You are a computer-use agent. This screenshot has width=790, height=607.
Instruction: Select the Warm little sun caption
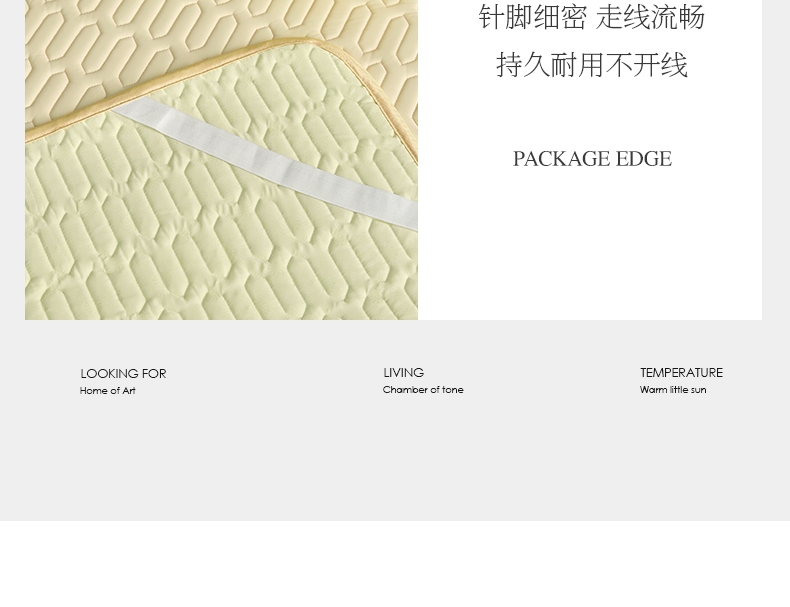click(x=673, y=390)
